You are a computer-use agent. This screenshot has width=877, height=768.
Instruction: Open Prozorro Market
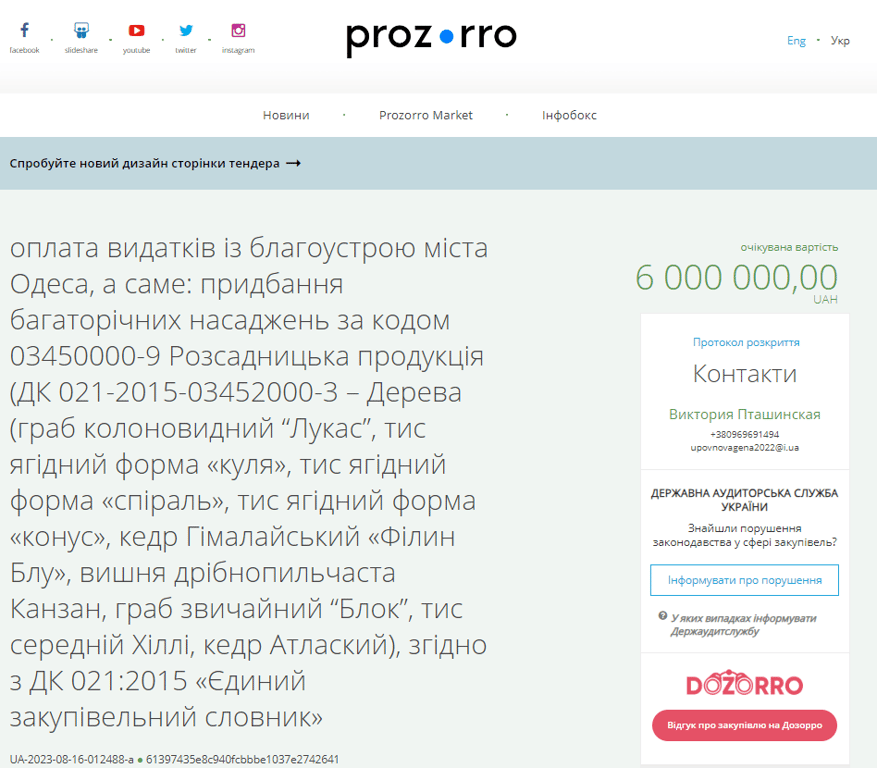426,115
